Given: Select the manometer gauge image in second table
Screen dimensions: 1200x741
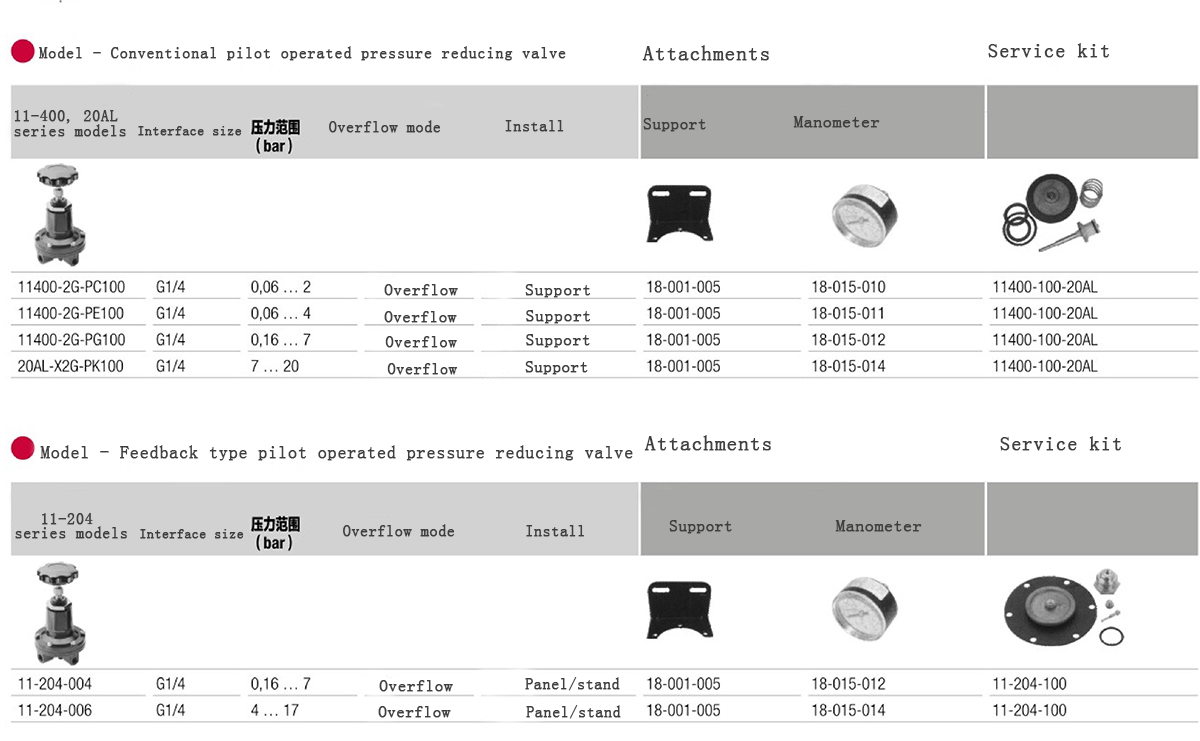Looking at the screenshot, I should [864, 608].
